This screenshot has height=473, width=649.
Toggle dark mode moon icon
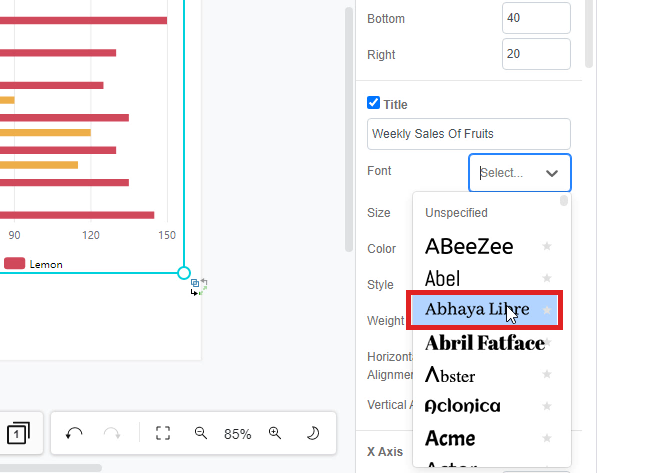(x=312, y=433)
